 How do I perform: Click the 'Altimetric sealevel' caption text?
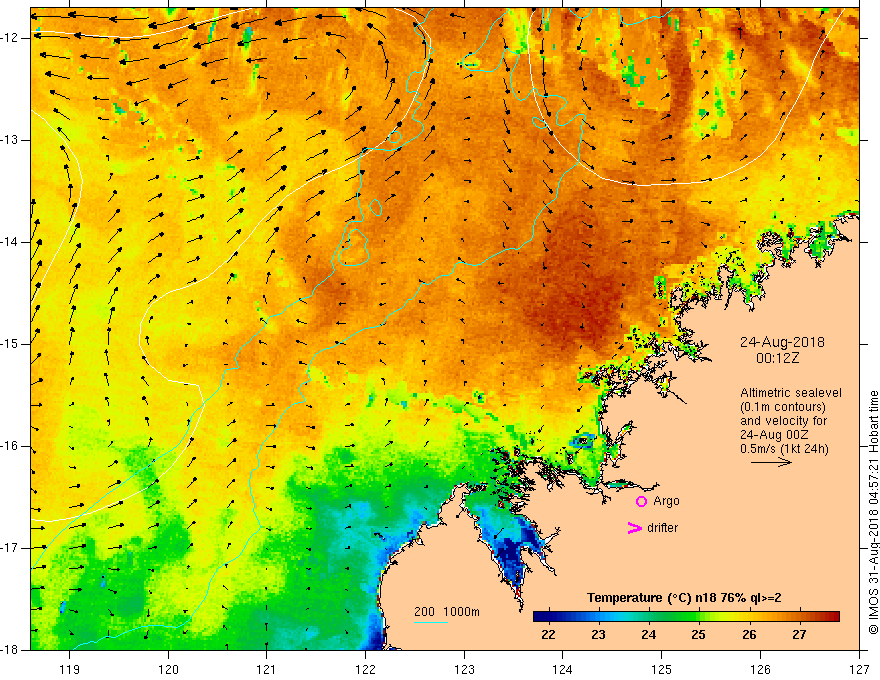coord(791,393)
